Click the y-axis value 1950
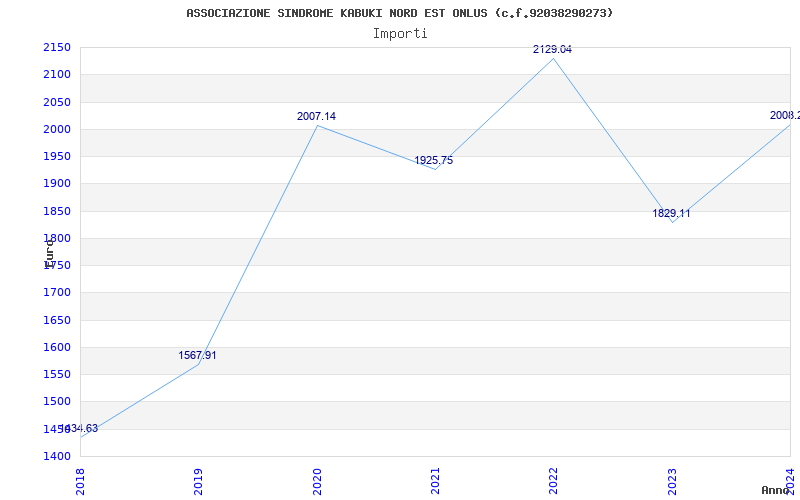800x500 pixels. 57,156
